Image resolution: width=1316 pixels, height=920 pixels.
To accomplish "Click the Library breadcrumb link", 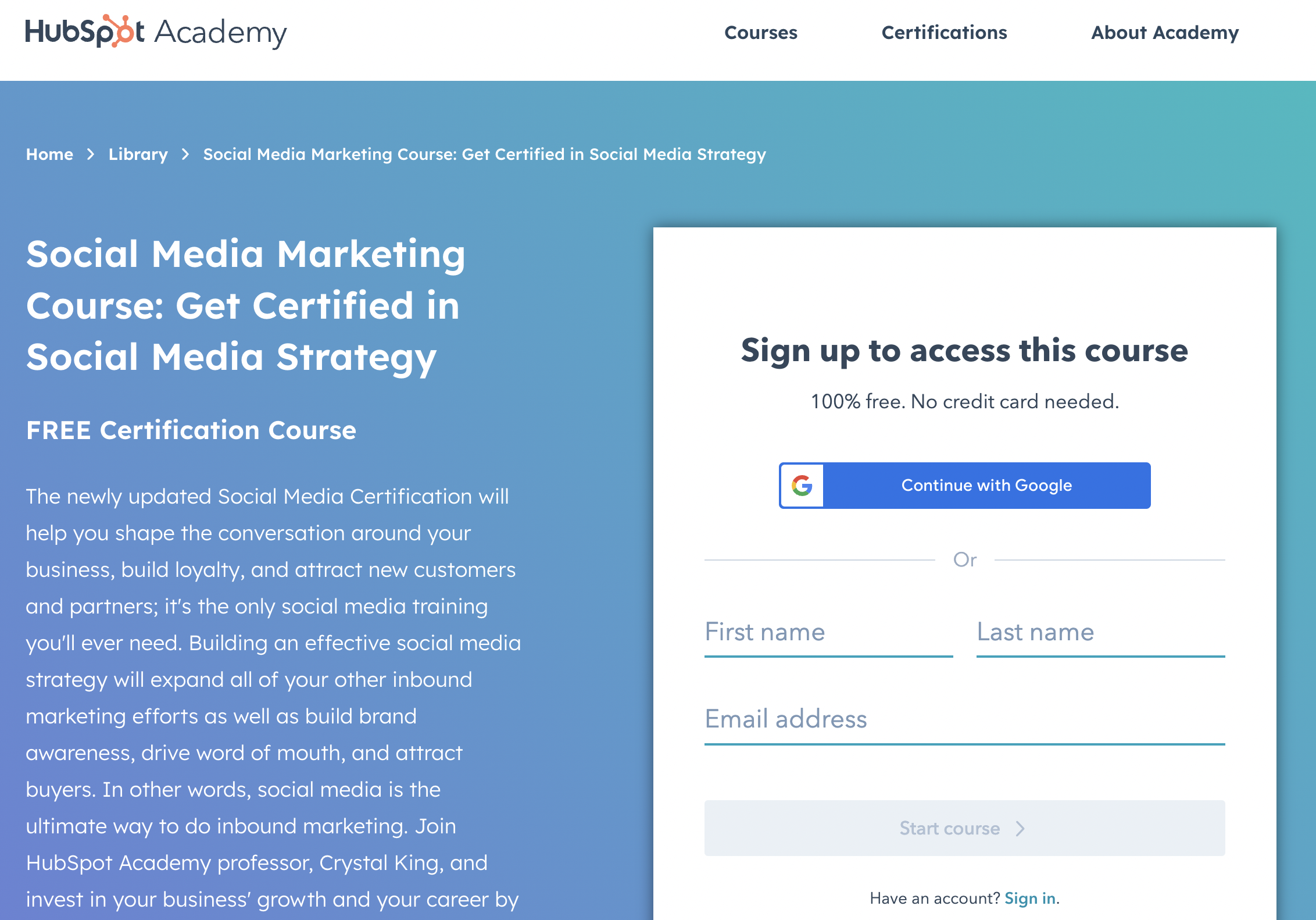I will point(139,154).
